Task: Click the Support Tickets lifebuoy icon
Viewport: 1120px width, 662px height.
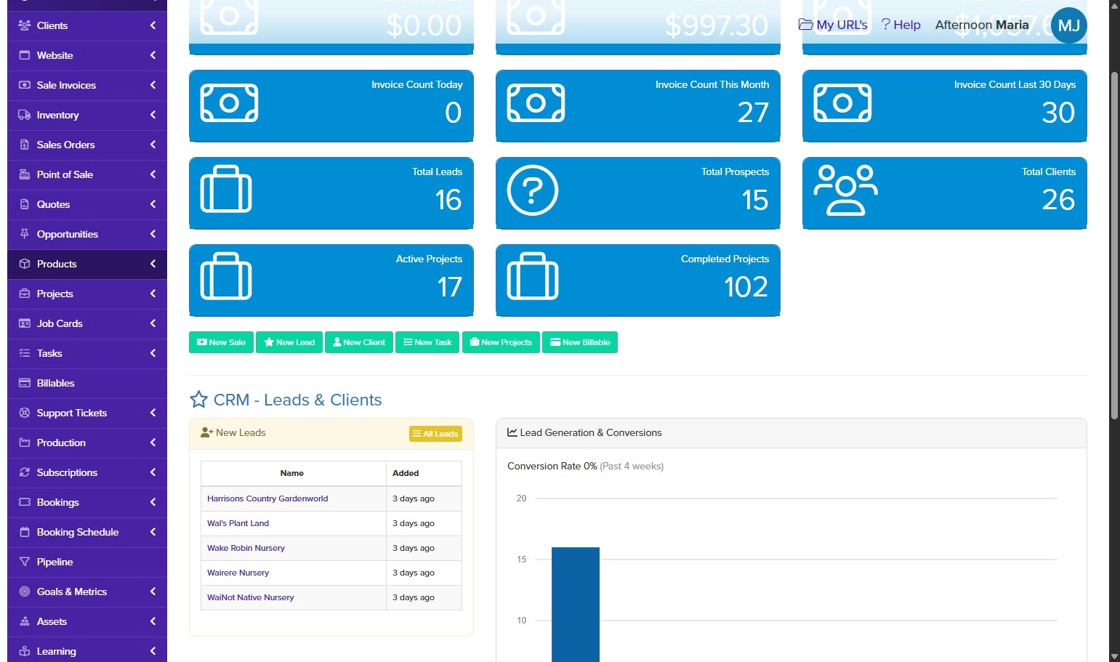Action: pyautogui.click(x=24, y=413)
